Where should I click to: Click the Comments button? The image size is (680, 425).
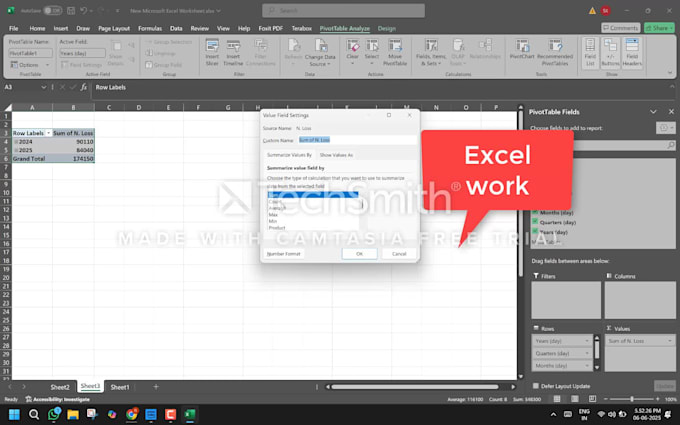pos(621,28)
